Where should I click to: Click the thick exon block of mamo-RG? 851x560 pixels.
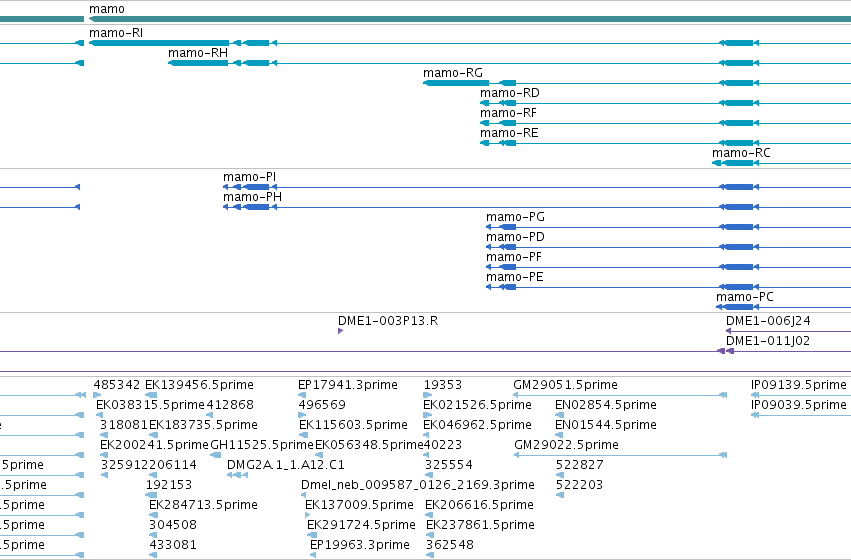456,83
